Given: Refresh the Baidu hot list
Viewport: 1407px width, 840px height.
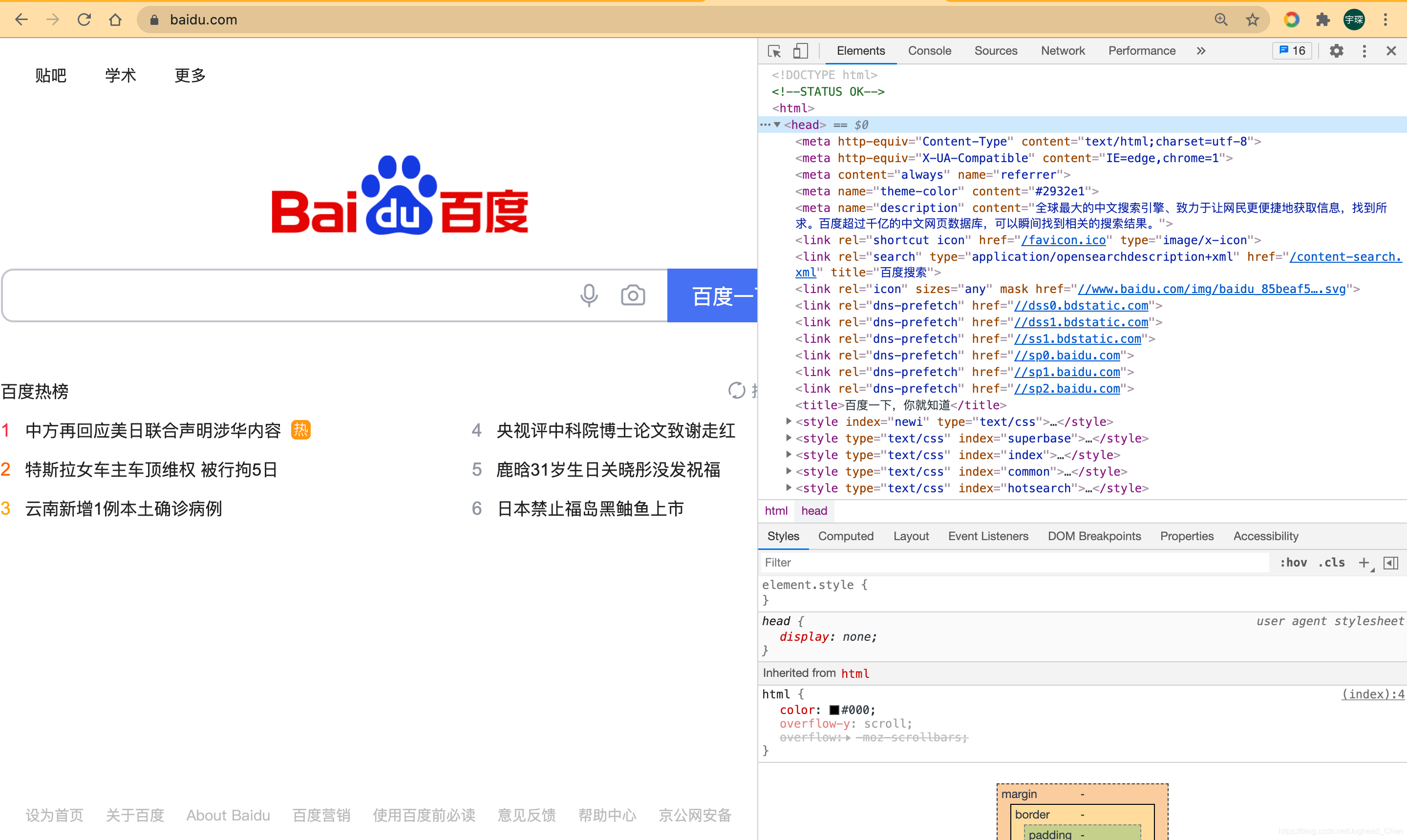Looking at the screenshot, I should (x=737, y=390).
